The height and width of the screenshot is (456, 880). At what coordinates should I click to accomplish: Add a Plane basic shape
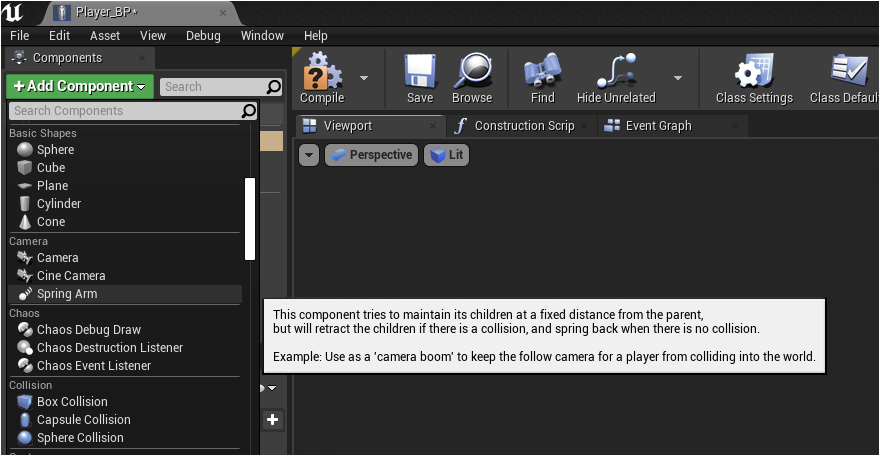(125, 186)
